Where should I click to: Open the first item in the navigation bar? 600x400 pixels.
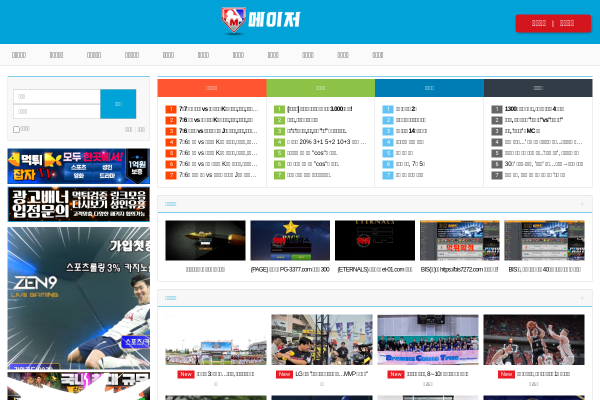tap(19, 55)
